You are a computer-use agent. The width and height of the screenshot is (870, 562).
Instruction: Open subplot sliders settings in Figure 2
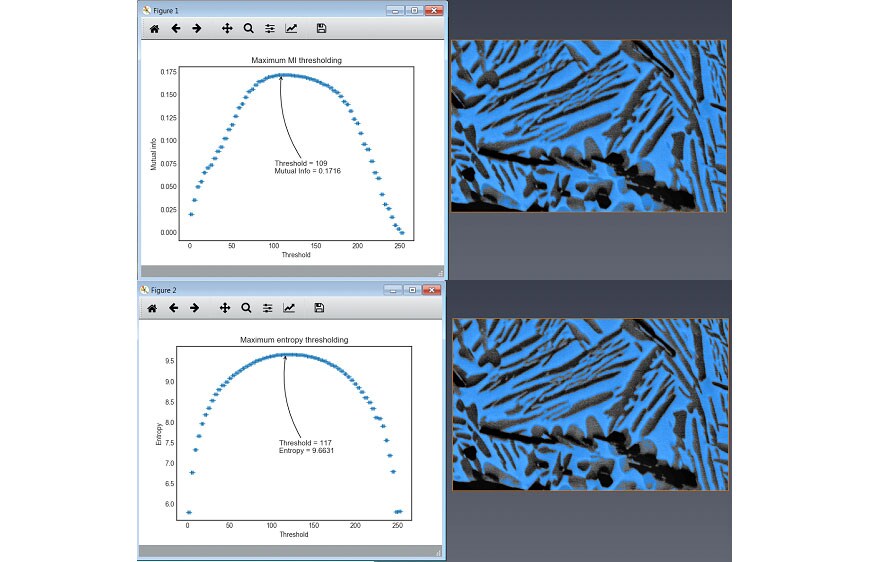(269, 308)
